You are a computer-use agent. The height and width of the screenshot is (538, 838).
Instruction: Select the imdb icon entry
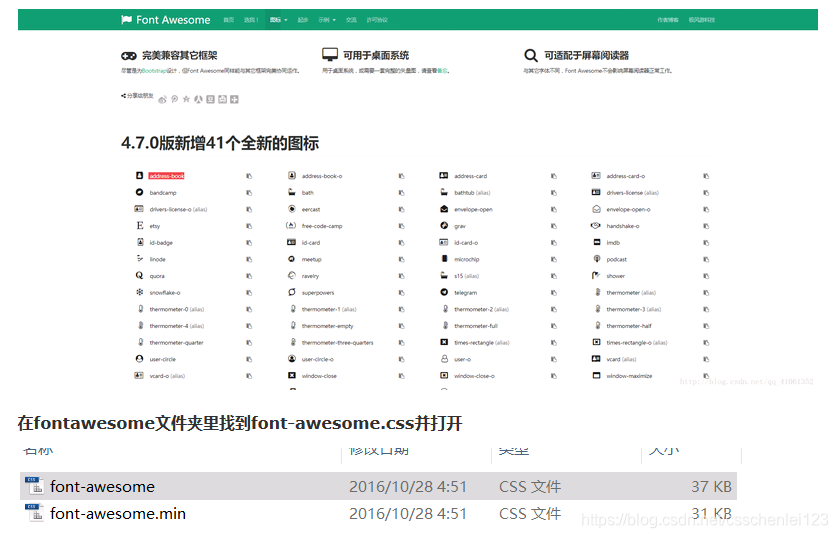pyautogui.click(x=607, y=243)
